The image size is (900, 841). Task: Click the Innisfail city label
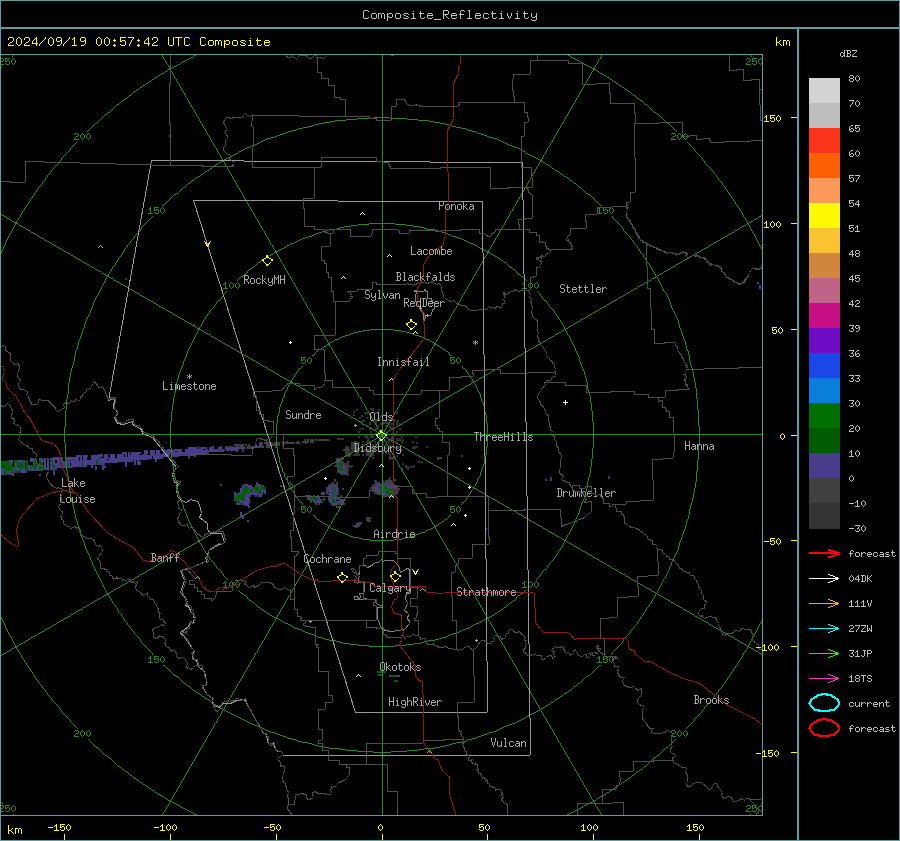pos(403,362)
